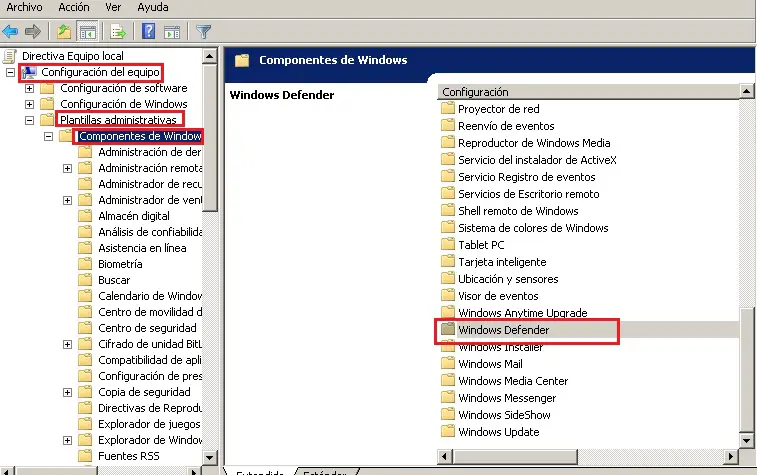This screenshot has width=757, height=475.
Task: Click settings list horizontal scroll left arrow
Action: [x=445, y=456]
